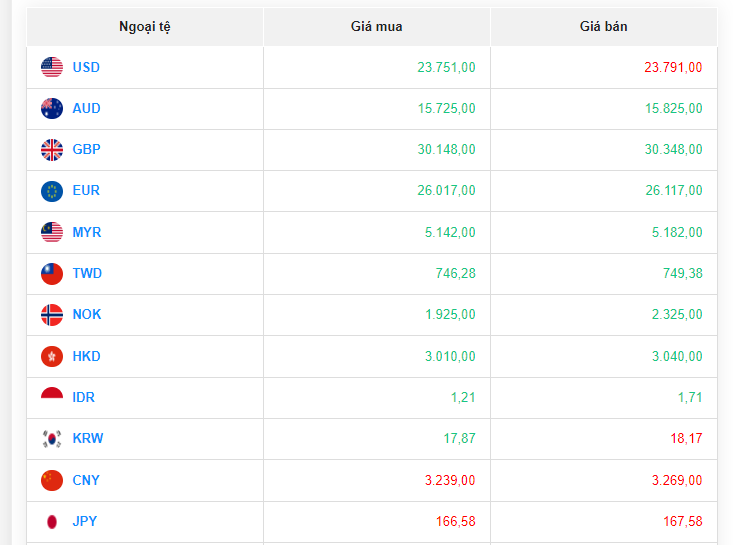Click the Ngoại tệ column header
Screen dimensions: 733x545
(x=145, y=26)
